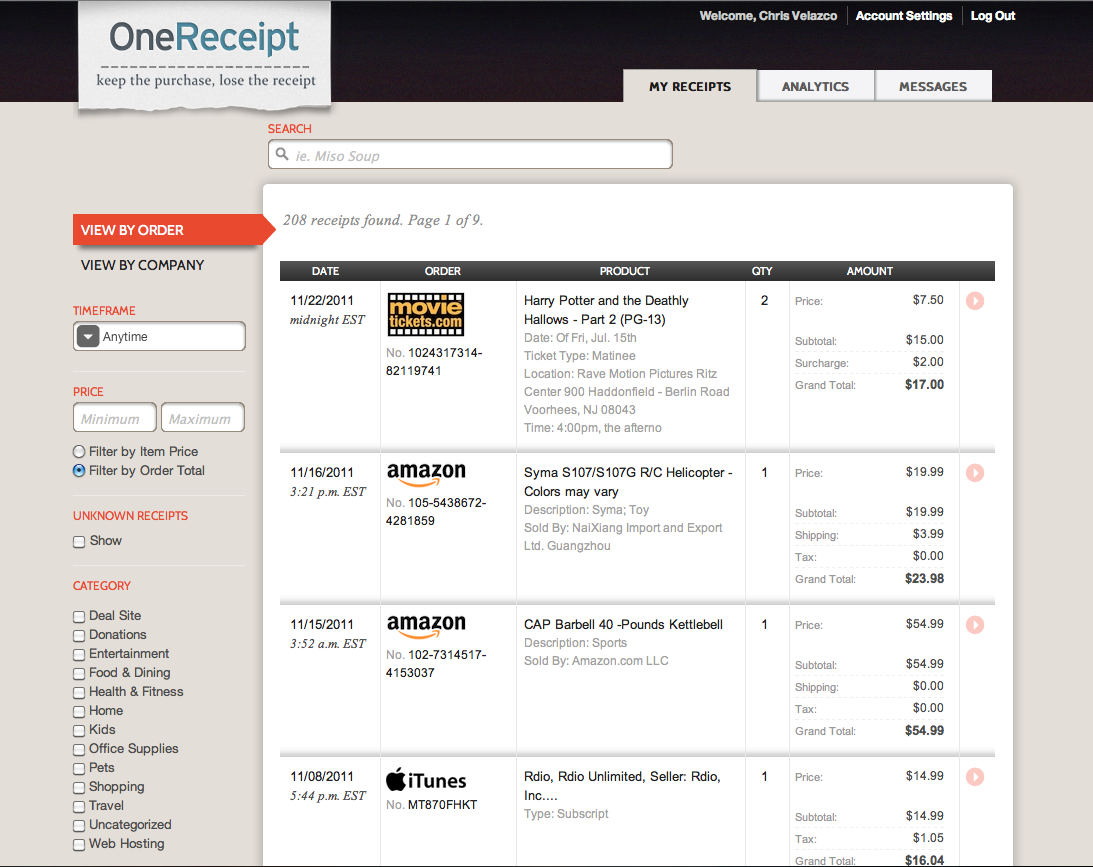Select Filter by Order Total

point(79,471)
